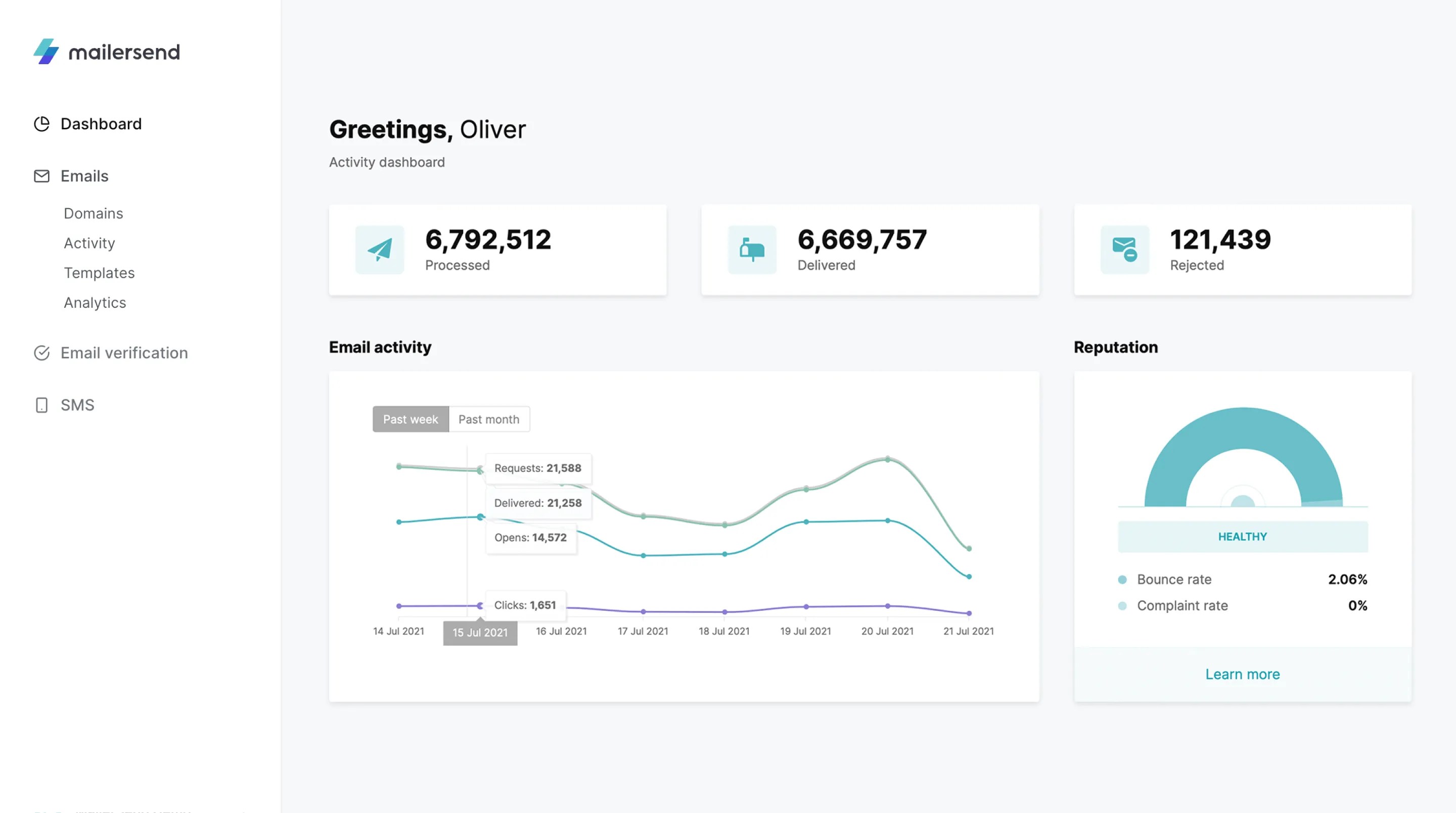The height and width of the screenshot is (813, 1456).
Task: Click the rejected-mail envelope icon
Action: pos(1124,249)
